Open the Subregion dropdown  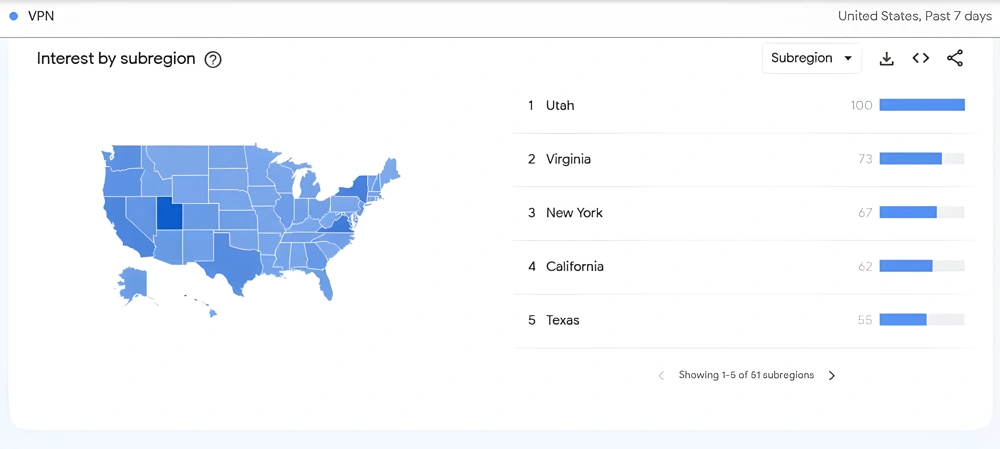[x=811, y=58]
